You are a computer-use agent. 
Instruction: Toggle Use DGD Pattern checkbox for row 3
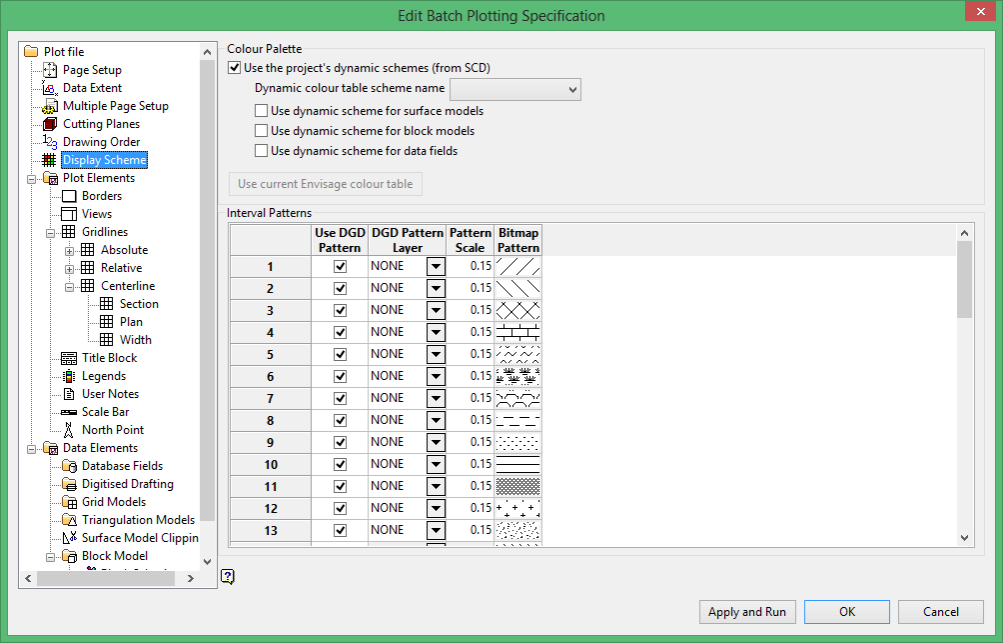(x=340, y=310)
